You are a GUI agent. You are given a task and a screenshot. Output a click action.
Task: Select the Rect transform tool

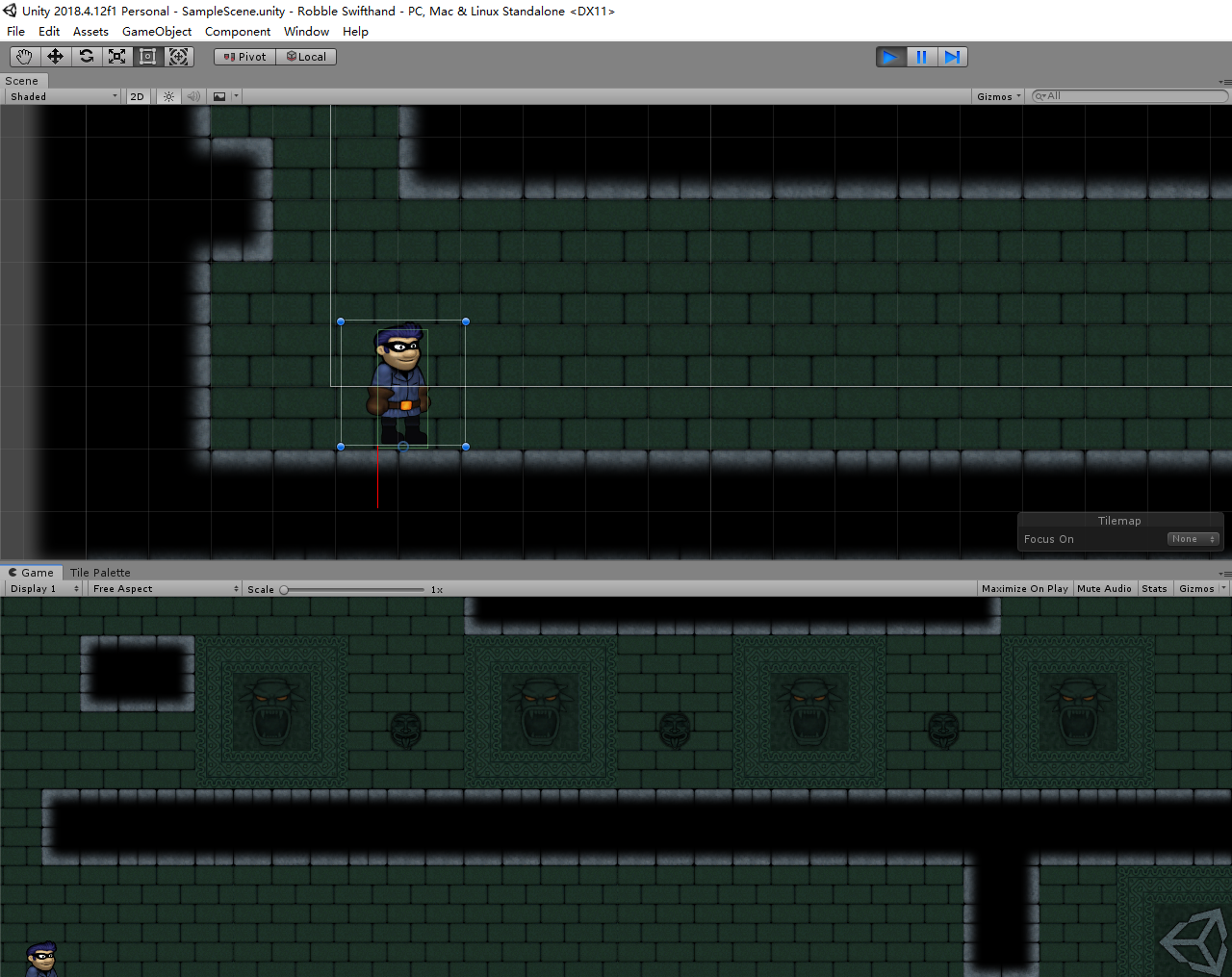click(147, 57)
